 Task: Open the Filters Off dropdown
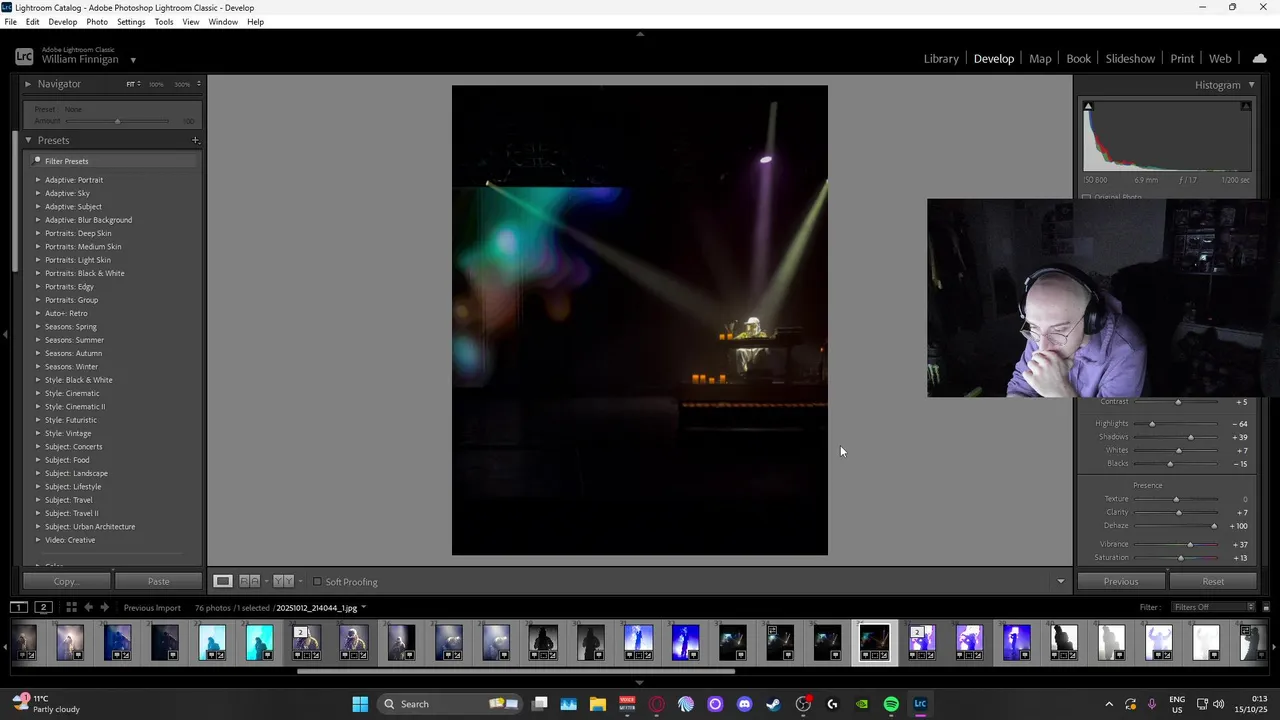1214,607
